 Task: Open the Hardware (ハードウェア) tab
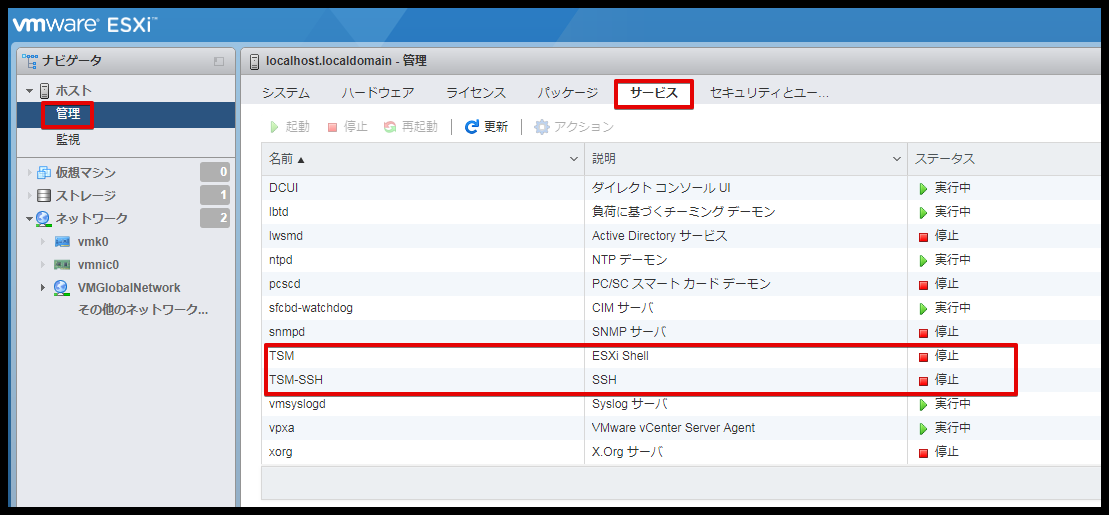(378, 93)
